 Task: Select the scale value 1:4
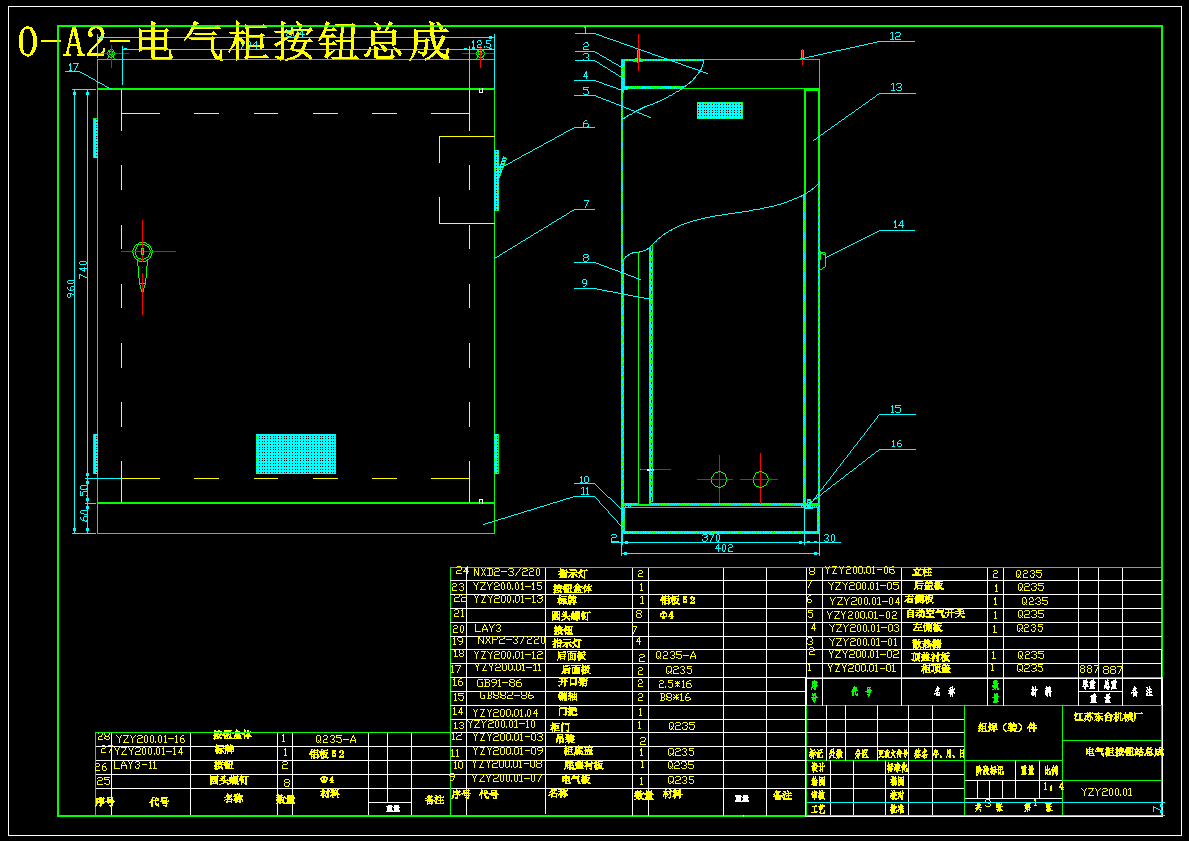[1053, 787]
